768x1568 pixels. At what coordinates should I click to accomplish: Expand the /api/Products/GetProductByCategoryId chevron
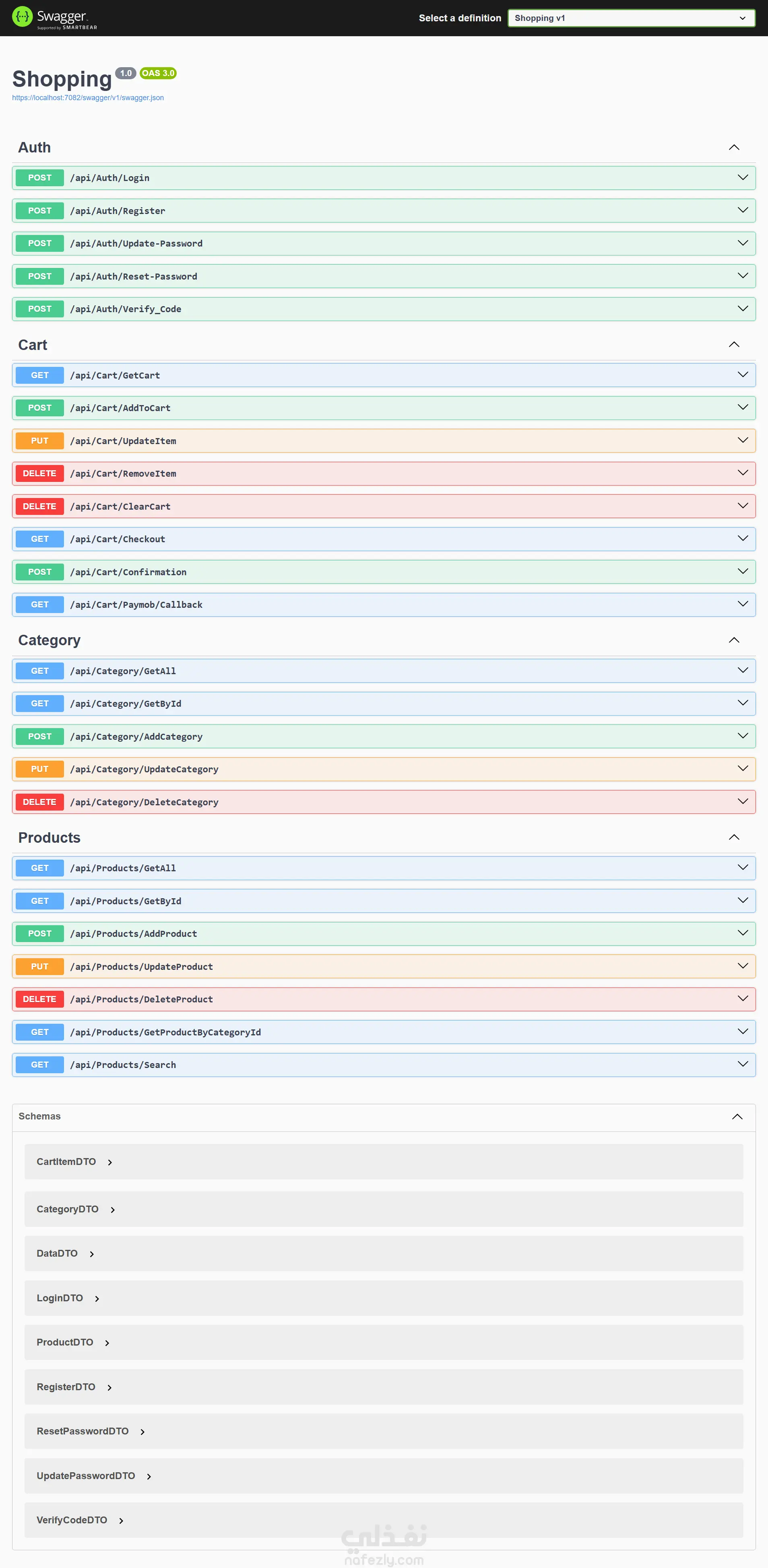point(742,1031)
